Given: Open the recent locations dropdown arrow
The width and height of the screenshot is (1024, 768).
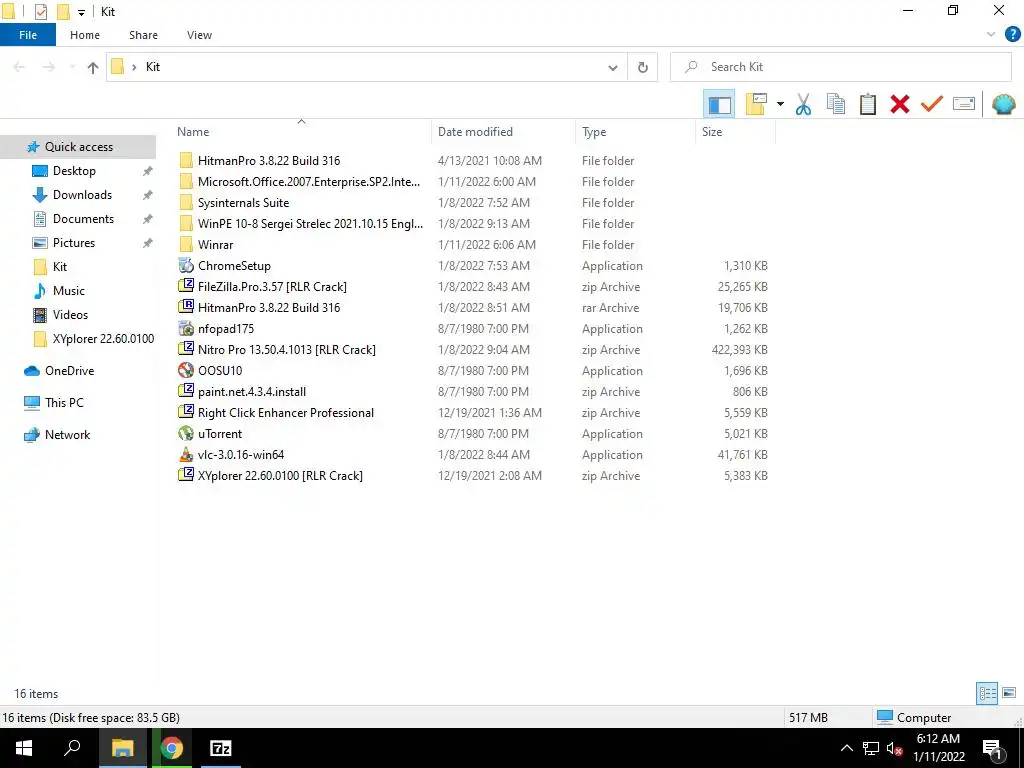Looking at the screenshot, I should pos(72,67).
